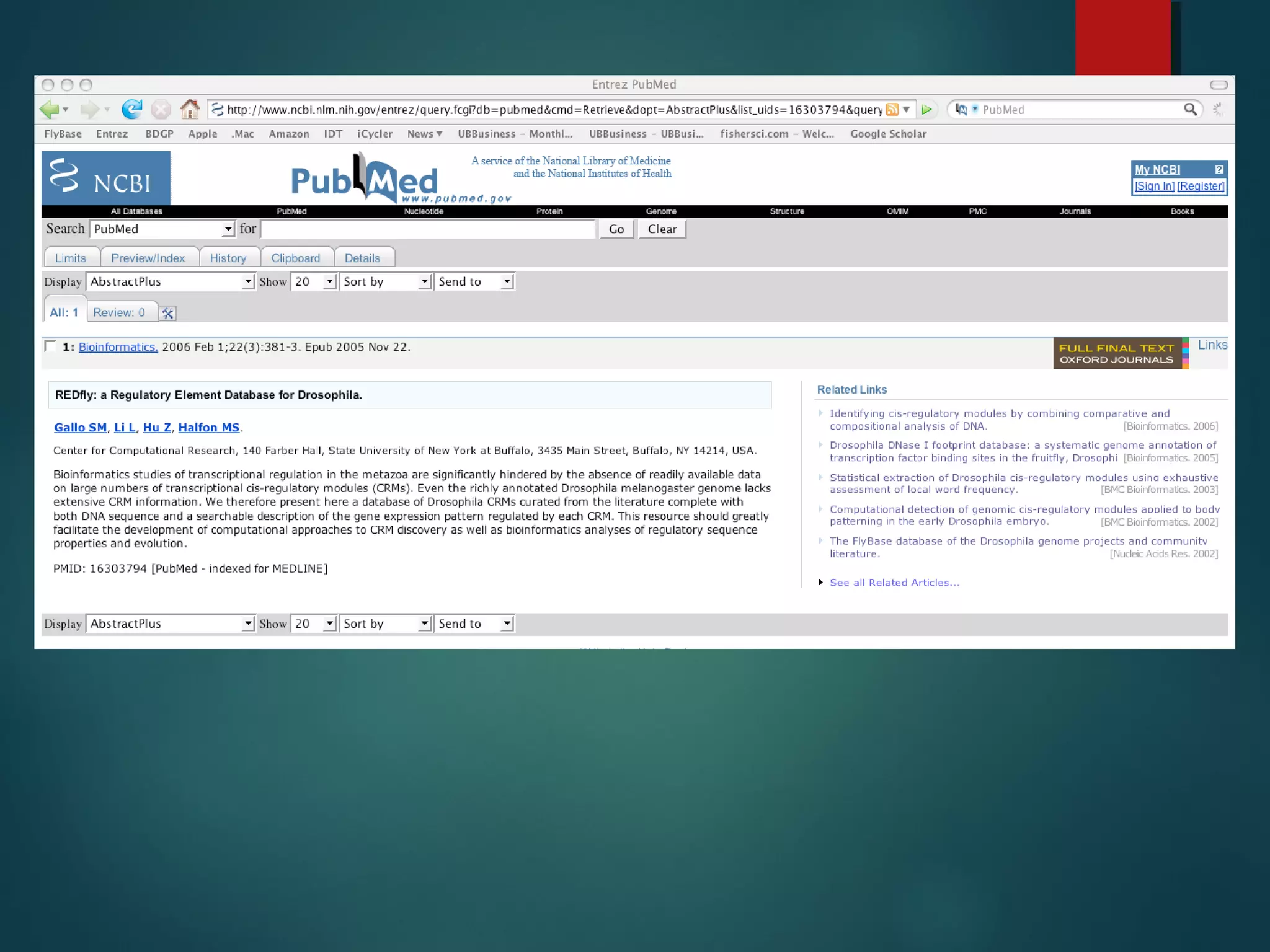Image resolution: width=1270 pixels, height=952 pixels.
Task: Click the RSS feed icon in address bar
Action: tap(892, 110)
